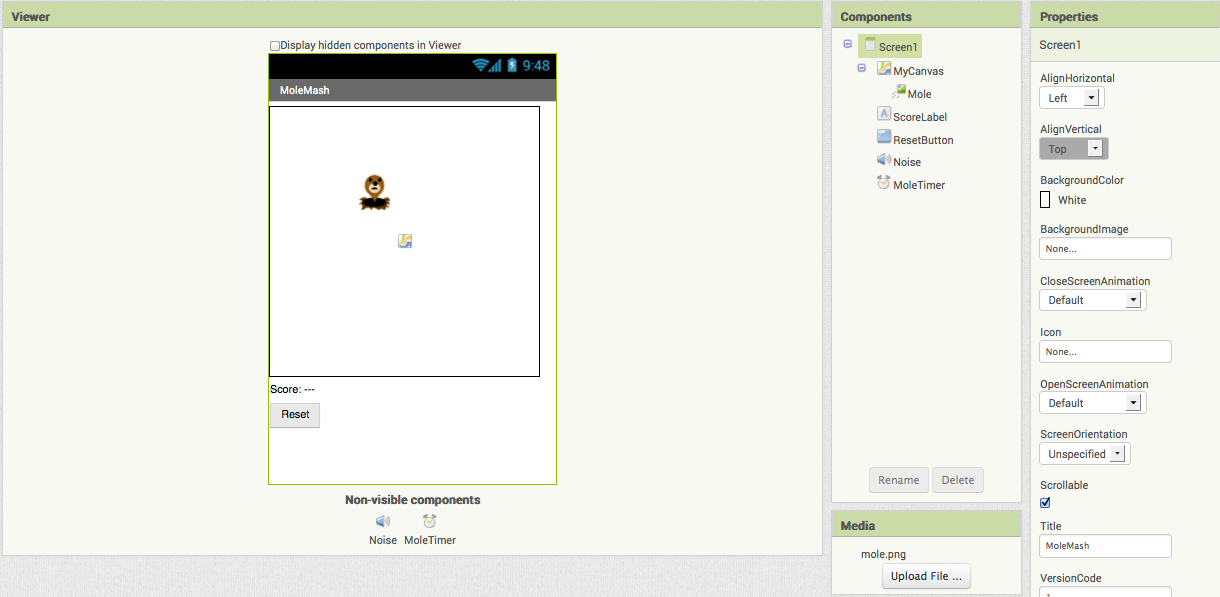Select the Noise component in the tree
This screenshot has height=597, width=1220.
[x=906, y=162]
